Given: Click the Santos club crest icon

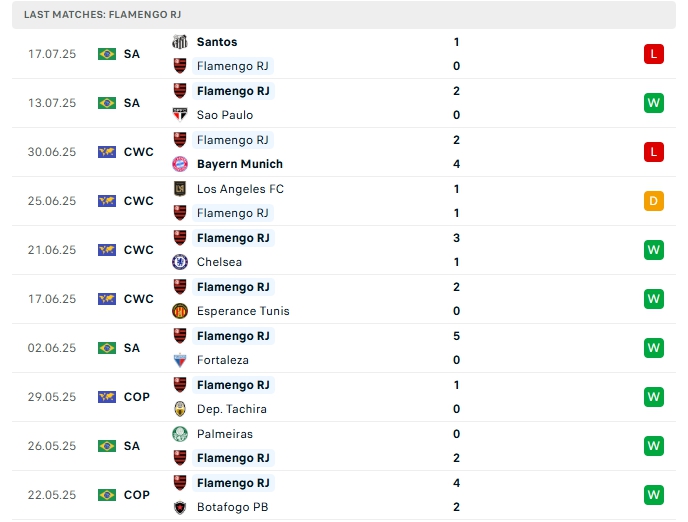Looking at the screenshot, I should pyautogui.click(x=180, y=42).
